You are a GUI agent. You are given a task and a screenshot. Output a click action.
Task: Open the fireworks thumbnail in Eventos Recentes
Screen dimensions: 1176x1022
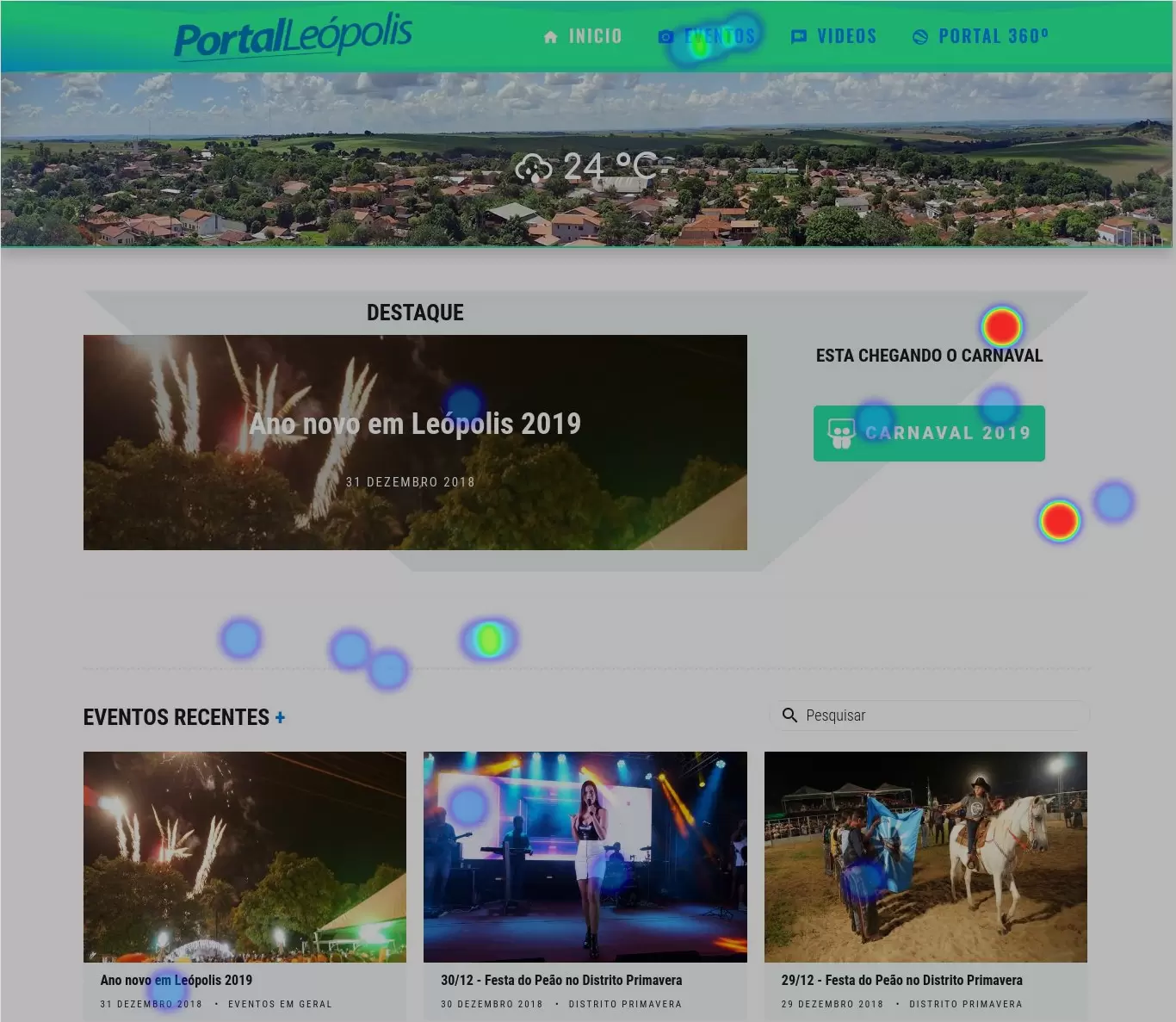click(x=244, y=857)
